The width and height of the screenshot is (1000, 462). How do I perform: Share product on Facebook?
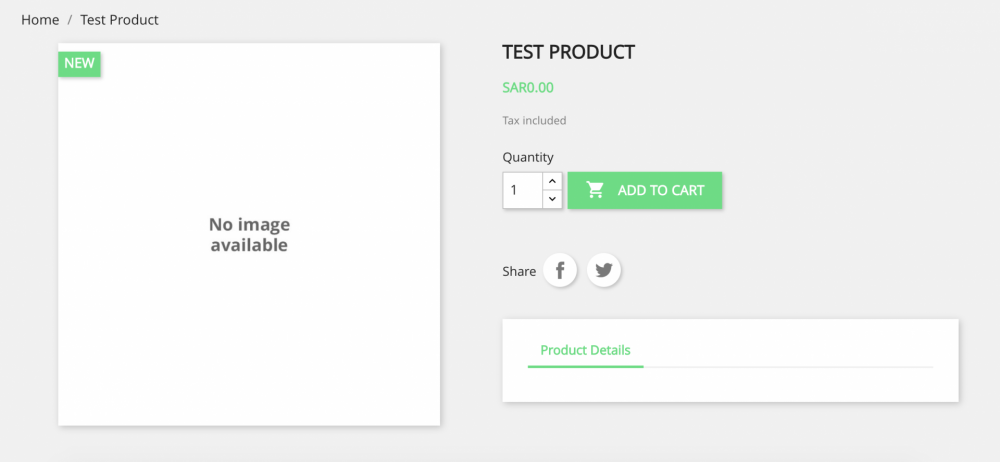(560, 270)
